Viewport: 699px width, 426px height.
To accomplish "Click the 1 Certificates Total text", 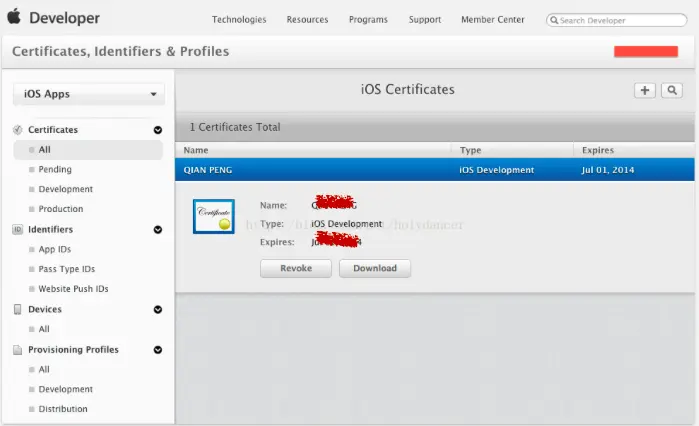I will click(235, 127).
